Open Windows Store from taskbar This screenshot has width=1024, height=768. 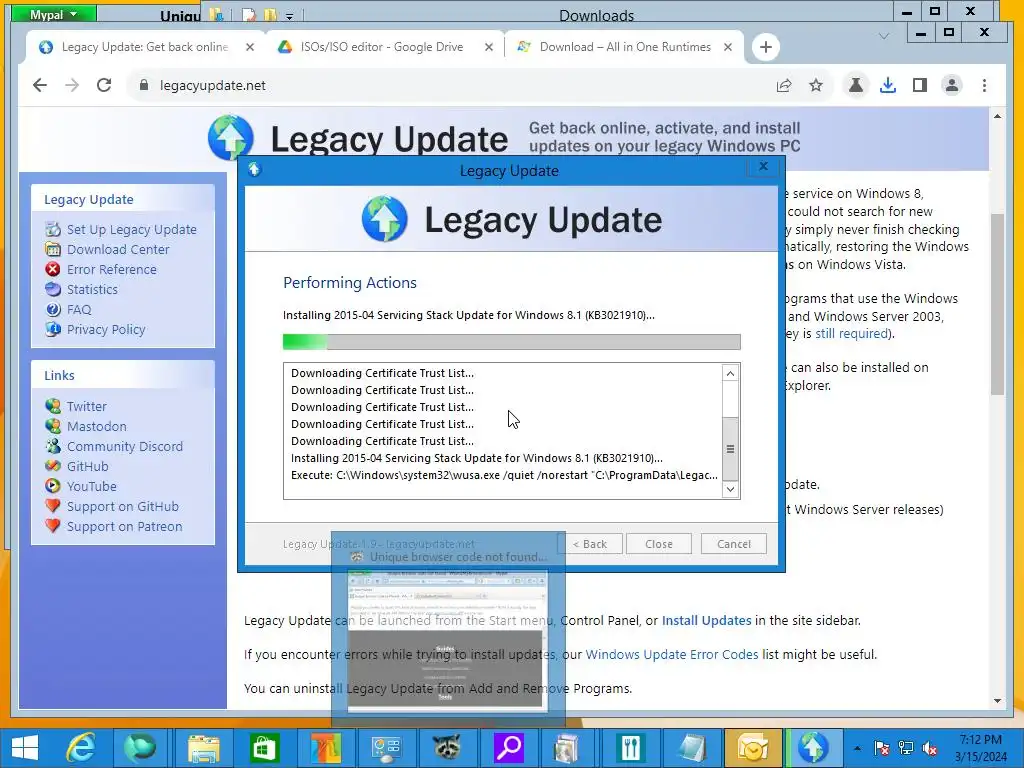tap(264, 748)
